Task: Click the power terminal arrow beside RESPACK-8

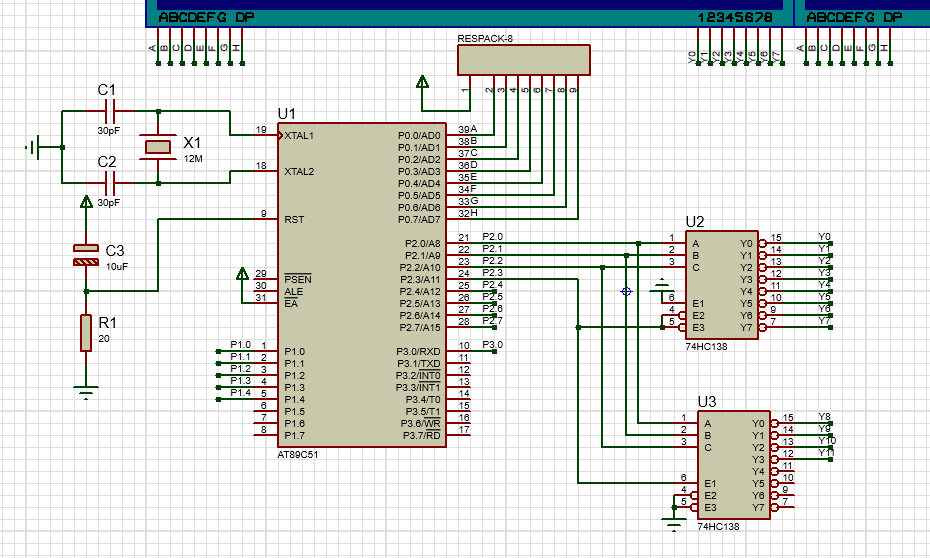Action: coord(422,83)
